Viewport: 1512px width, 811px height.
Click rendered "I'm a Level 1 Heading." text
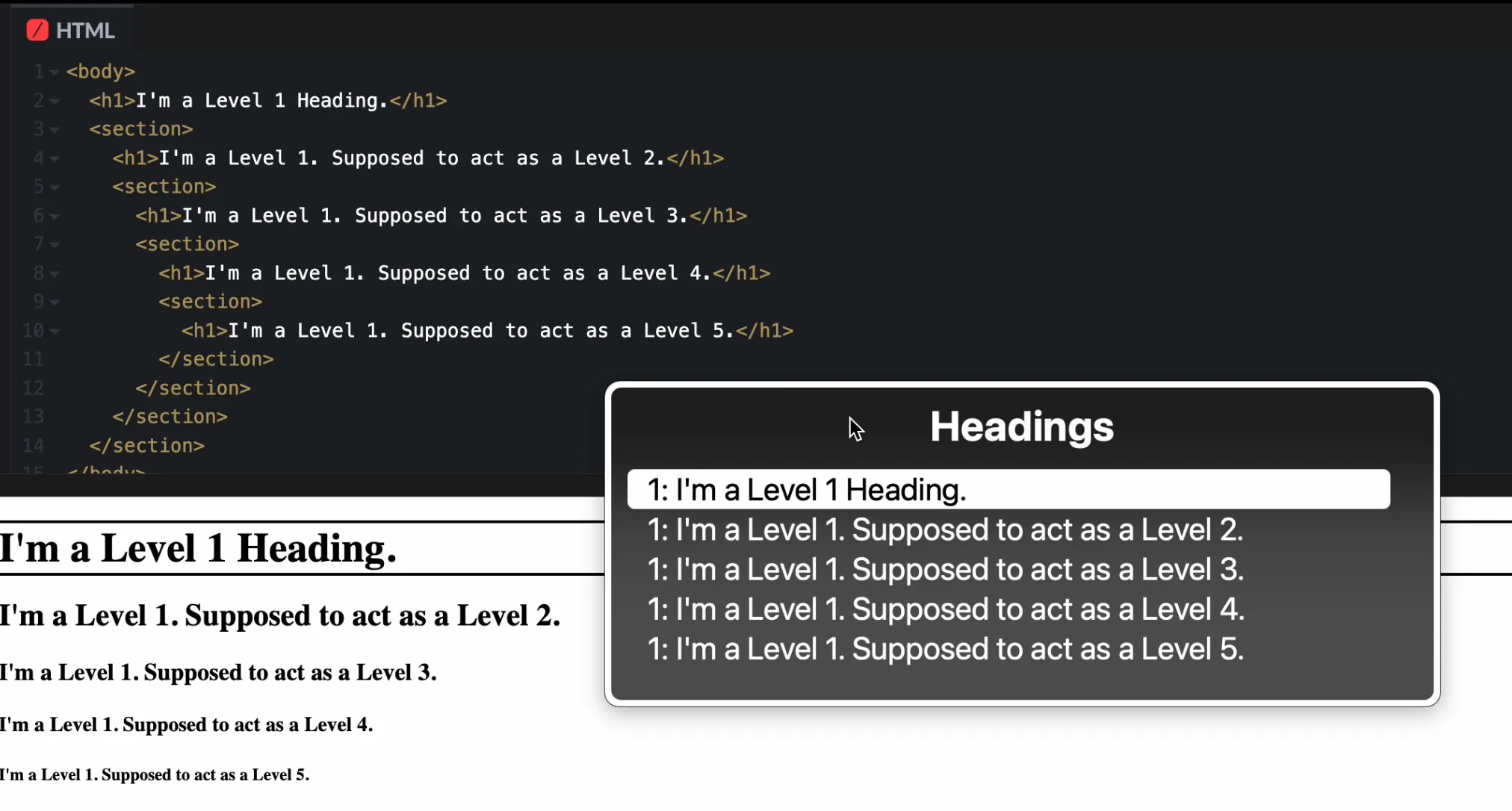coord(198,548)
